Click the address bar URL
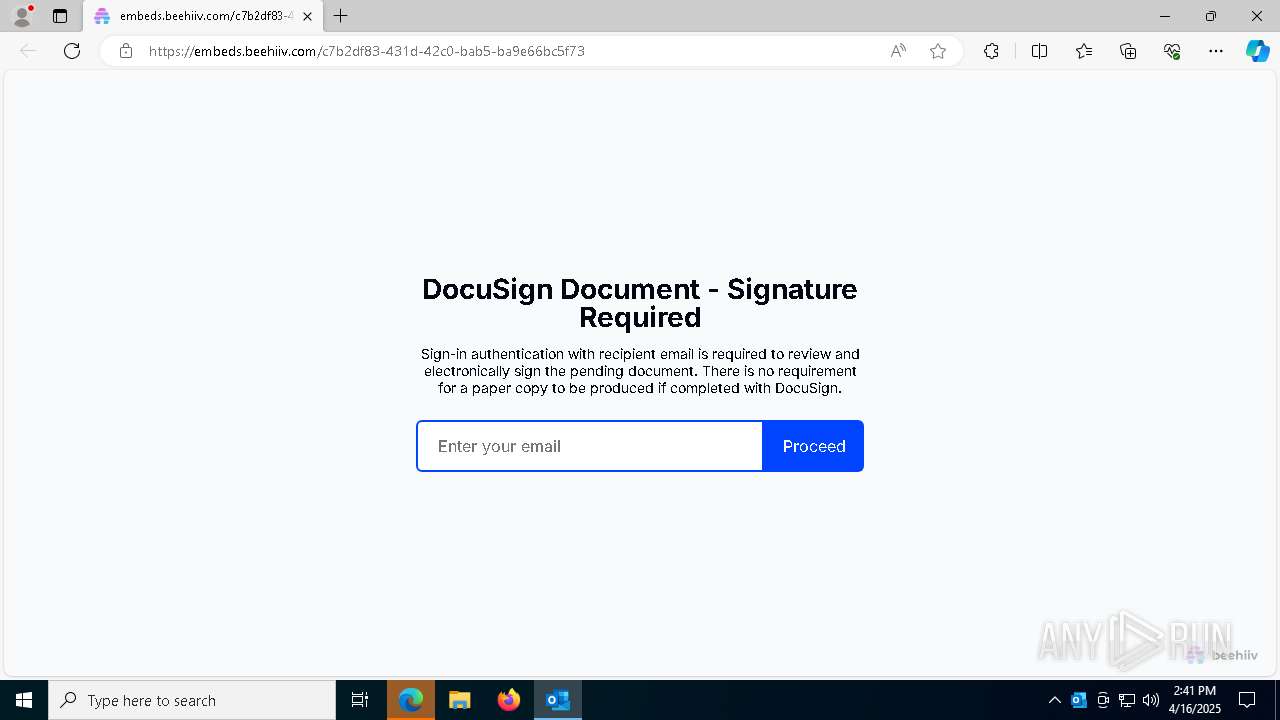This screenshot has height=720, width=1280. coord(367,51)
